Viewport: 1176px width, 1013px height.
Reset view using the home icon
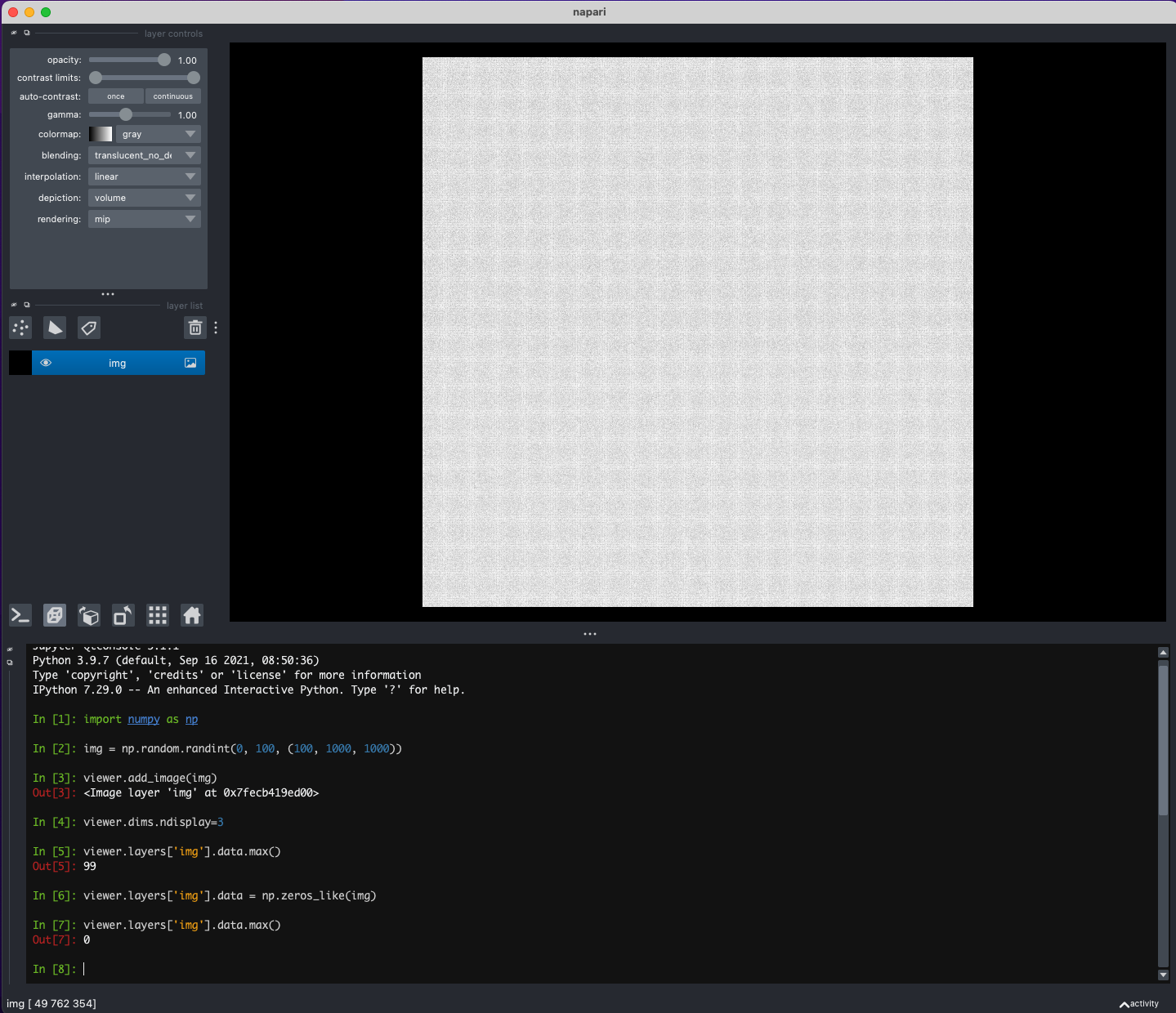(192, 615)
